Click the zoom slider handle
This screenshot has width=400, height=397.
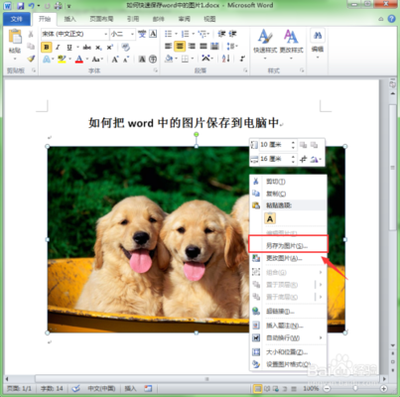(356, 389)
